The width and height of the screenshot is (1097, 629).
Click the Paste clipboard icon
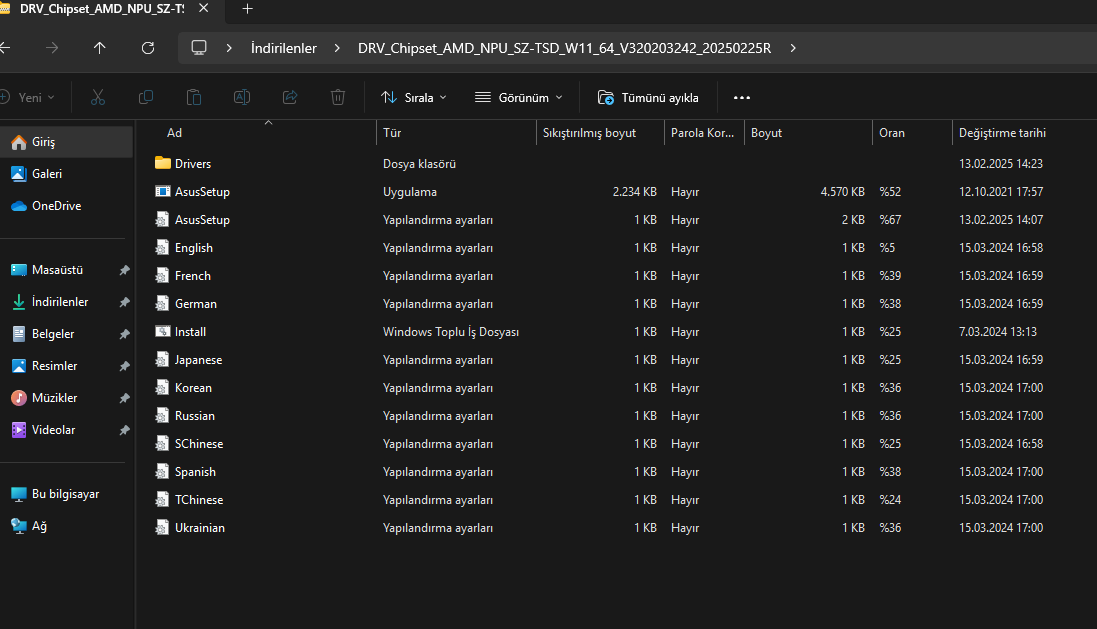click(194, 97)
